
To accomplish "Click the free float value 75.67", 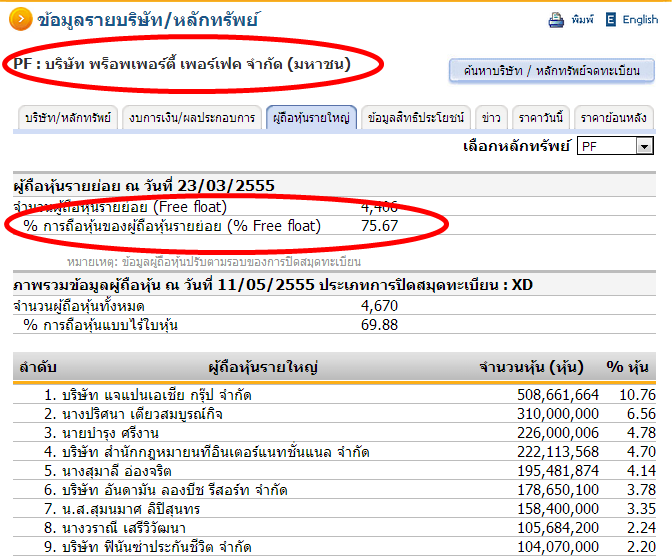I will 379,225.
